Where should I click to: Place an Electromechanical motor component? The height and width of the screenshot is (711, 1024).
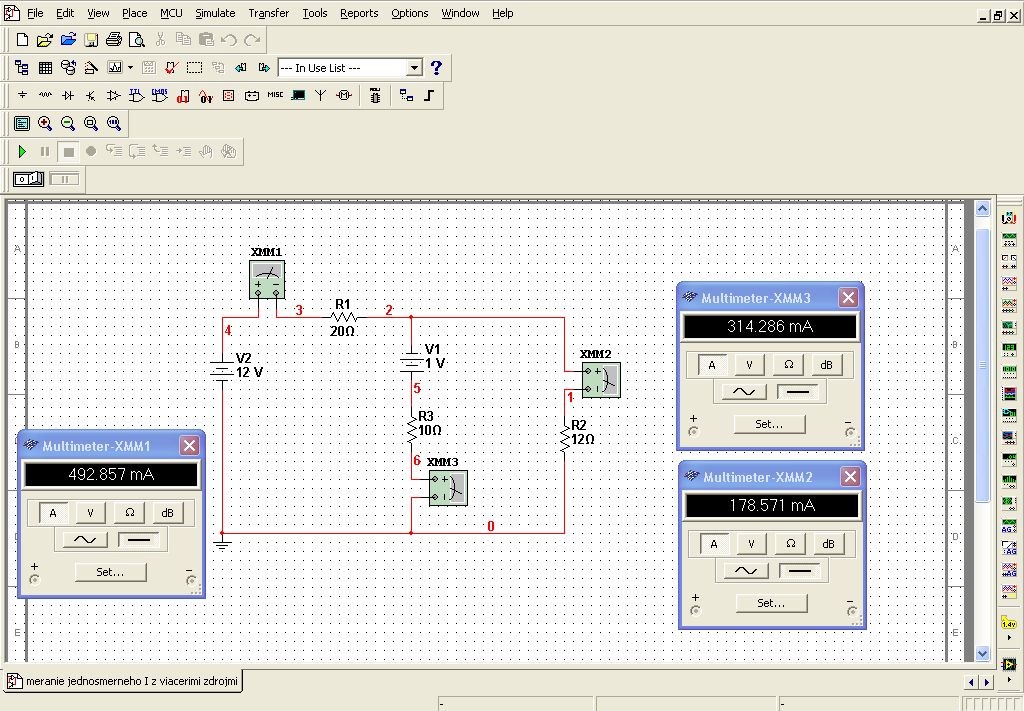[344, 95]
